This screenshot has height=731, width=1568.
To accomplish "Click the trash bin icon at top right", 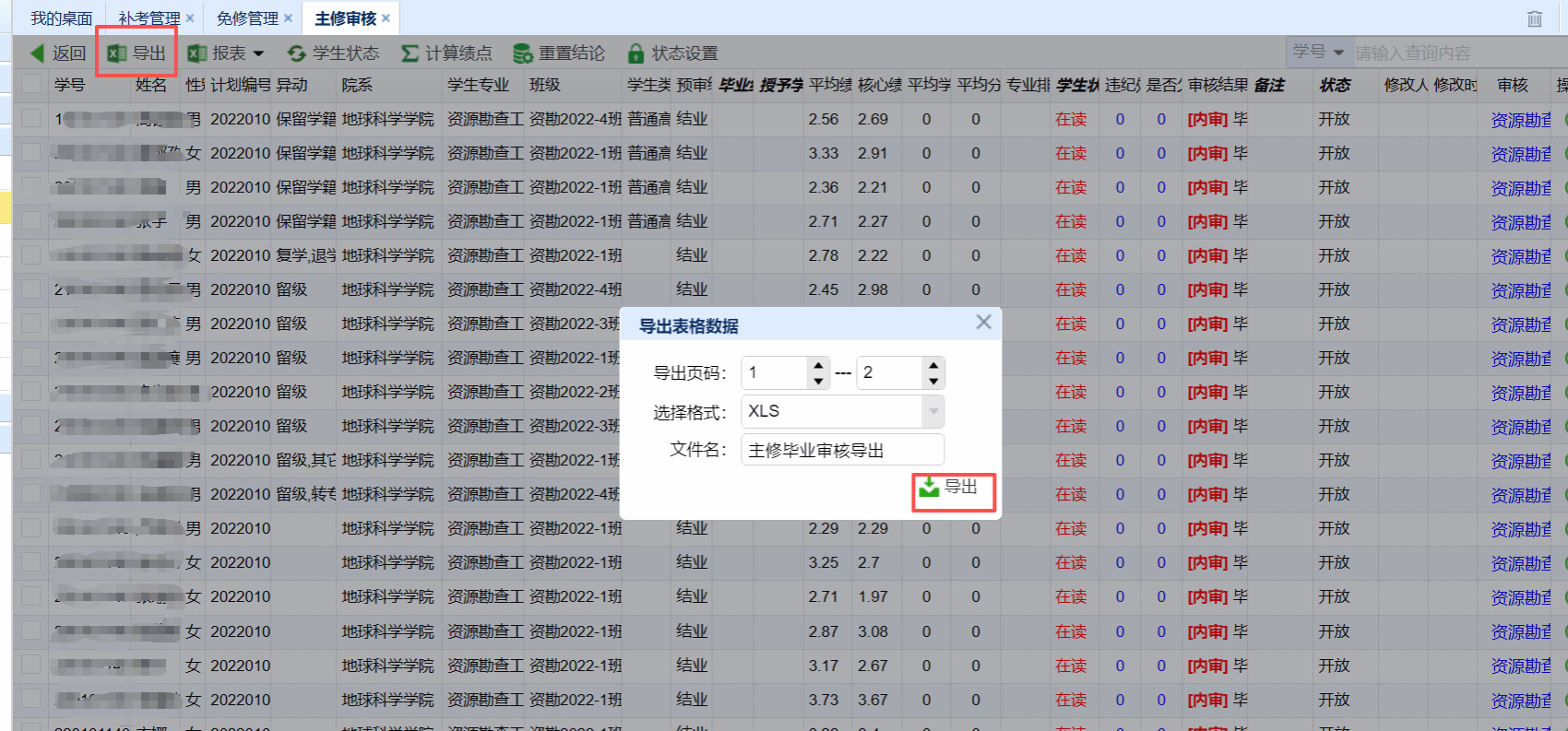I will [x=1535, y=18].
